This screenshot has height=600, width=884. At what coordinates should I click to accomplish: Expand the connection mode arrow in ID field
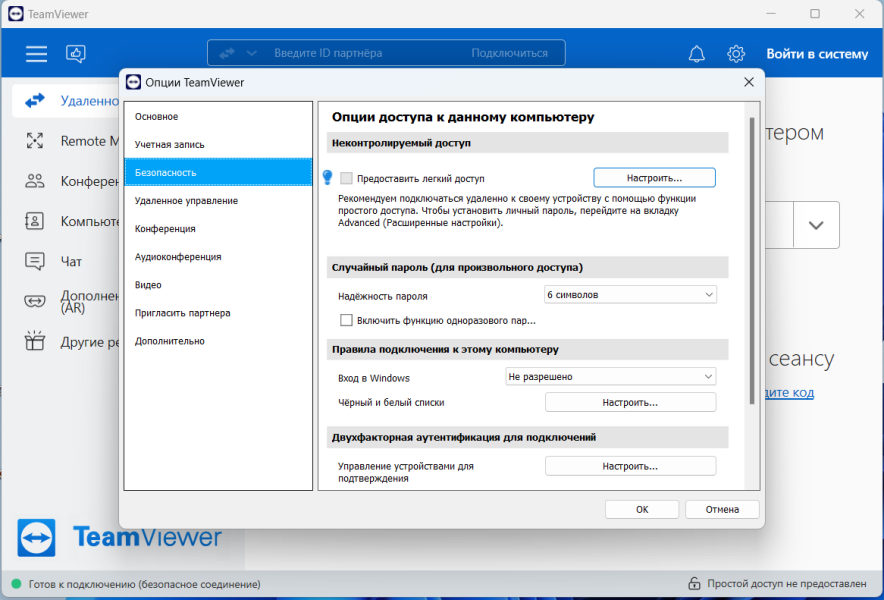(251, 53)
